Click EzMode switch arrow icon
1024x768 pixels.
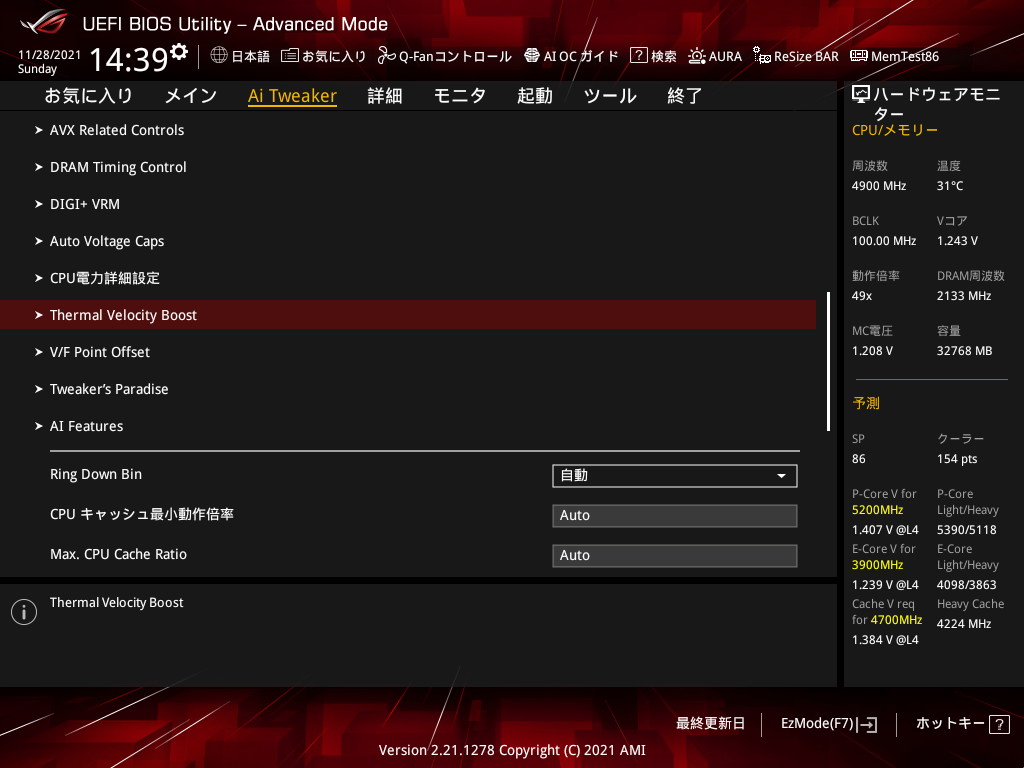point(868,724)
